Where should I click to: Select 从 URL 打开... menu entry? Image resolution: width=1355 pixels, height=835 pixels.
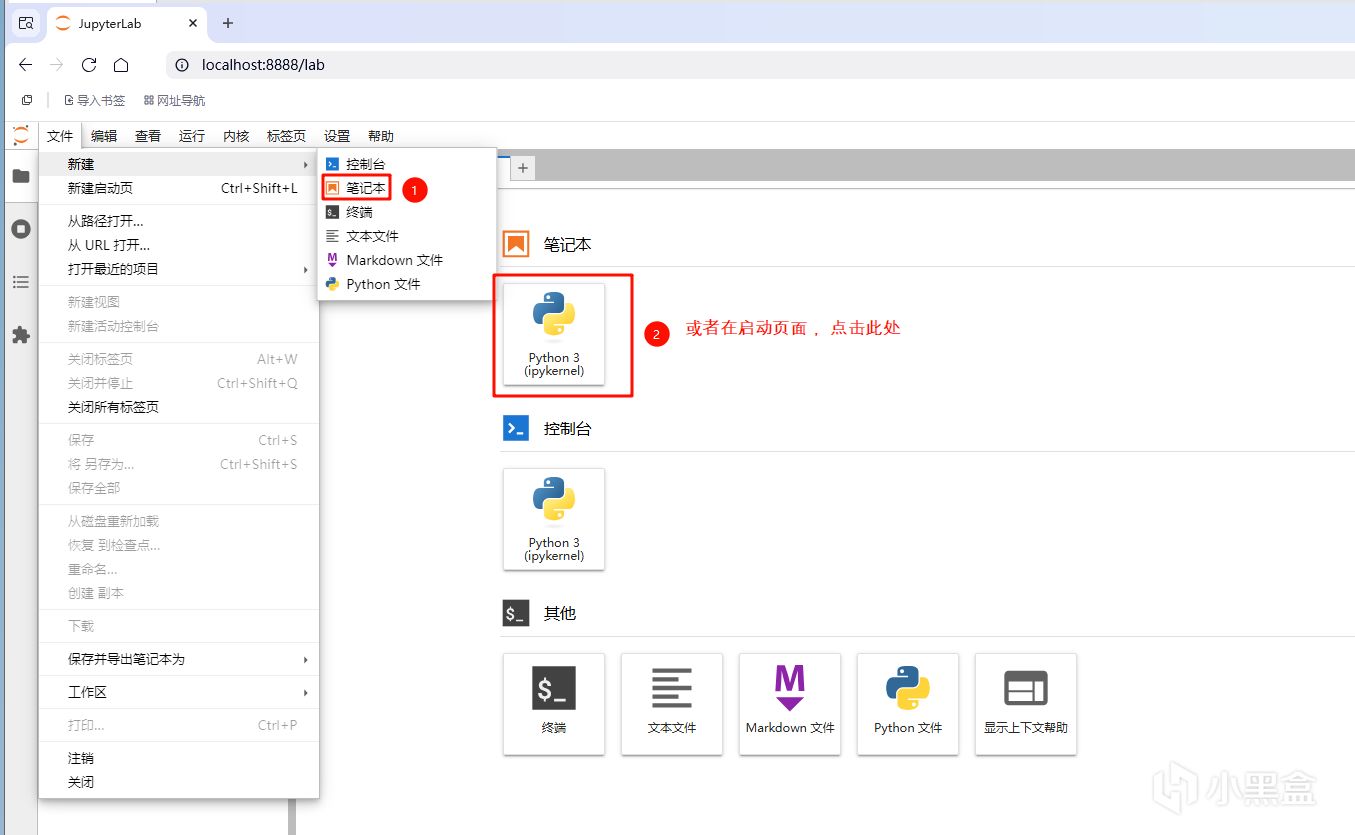179,245
